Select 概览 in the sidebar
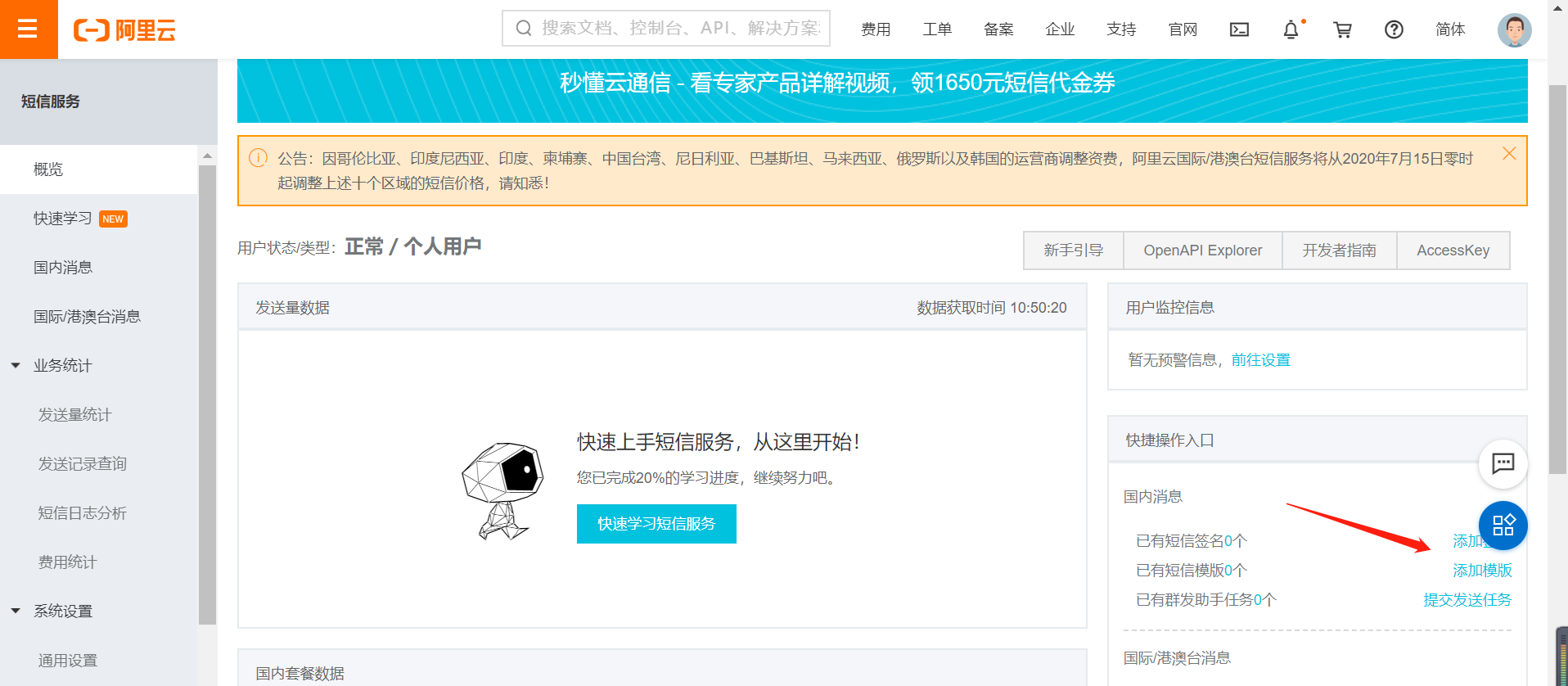The image size is (1568, 686). [x=98, y=169]
